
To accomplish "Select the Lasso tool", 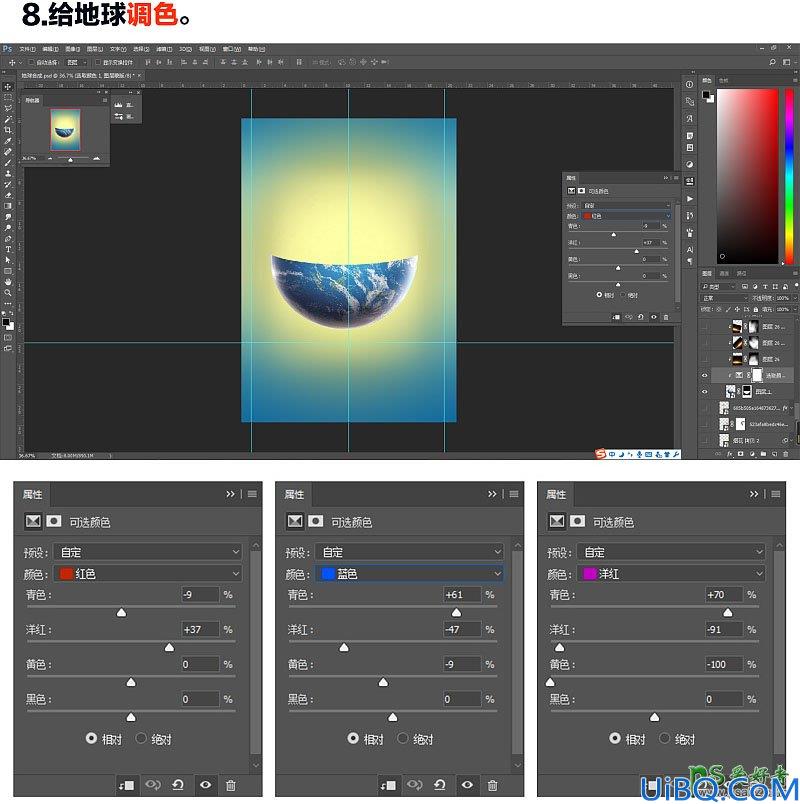I will point(8,108).
